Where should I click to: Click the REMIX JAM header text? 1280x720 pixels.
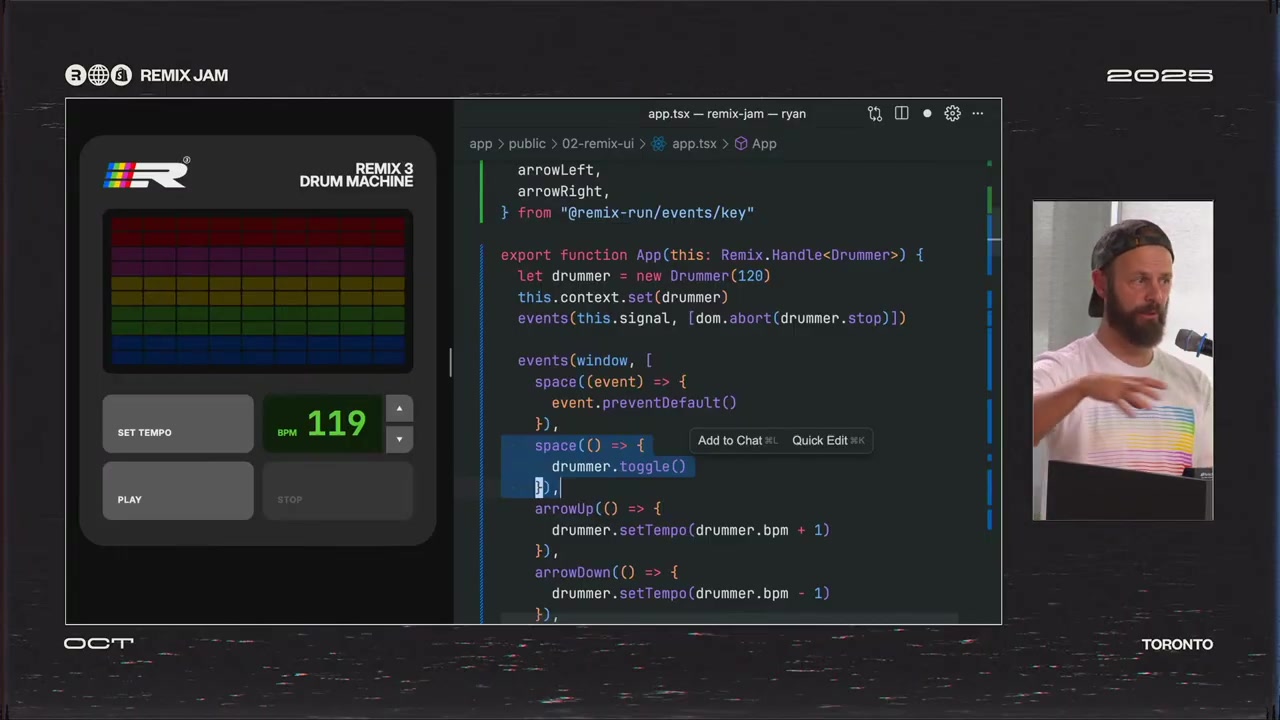[x=184, y=75]
